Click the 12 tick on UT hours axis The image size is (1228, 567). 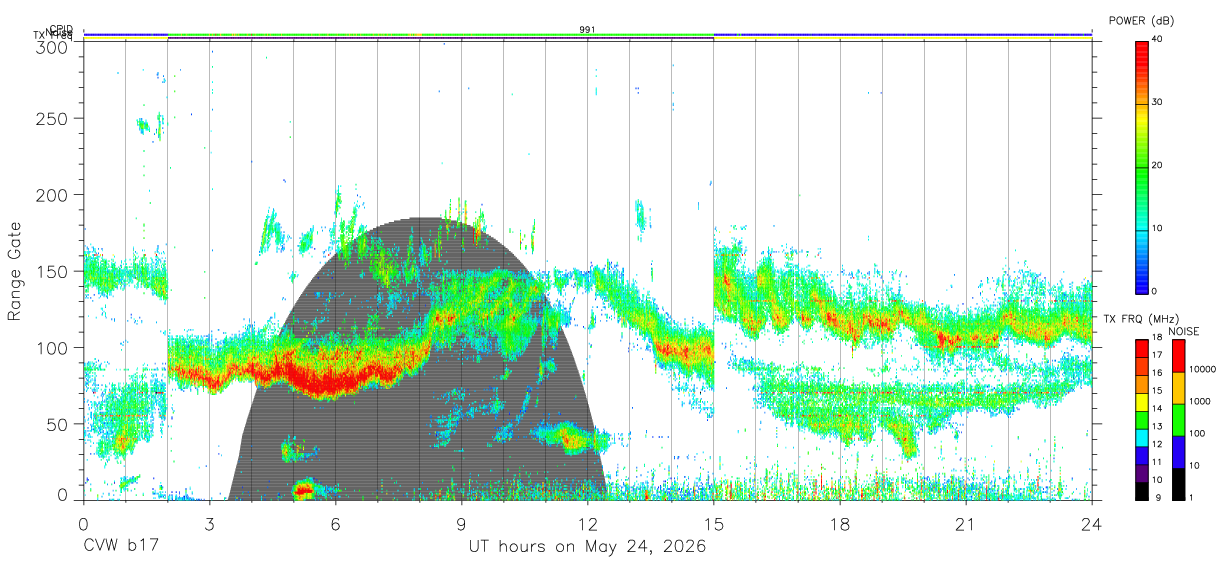click(587, 524)
